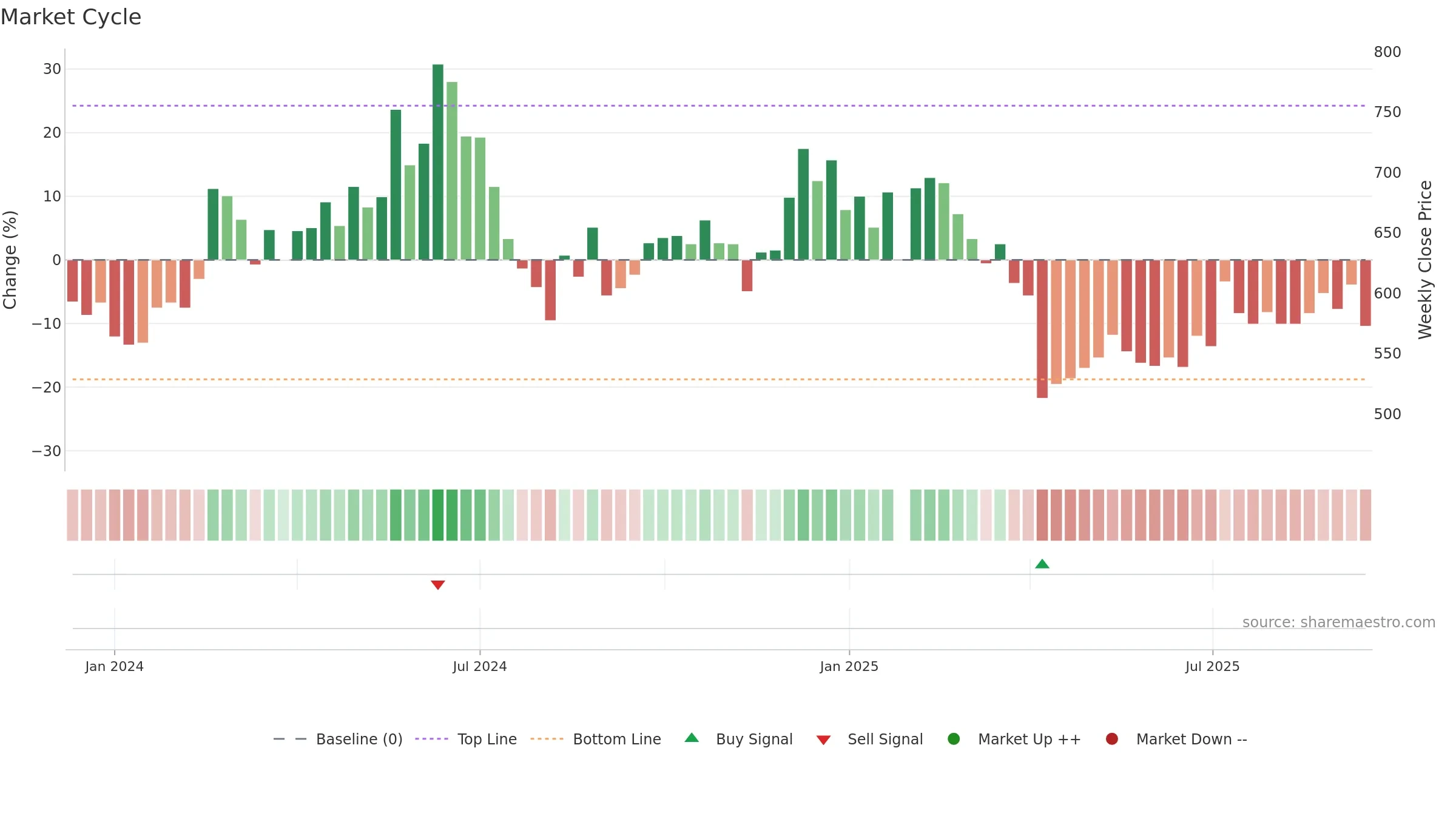The image size is (1456, 819).
Task: Toggle the Sell Signal legend entry
Action: [869, 739]
